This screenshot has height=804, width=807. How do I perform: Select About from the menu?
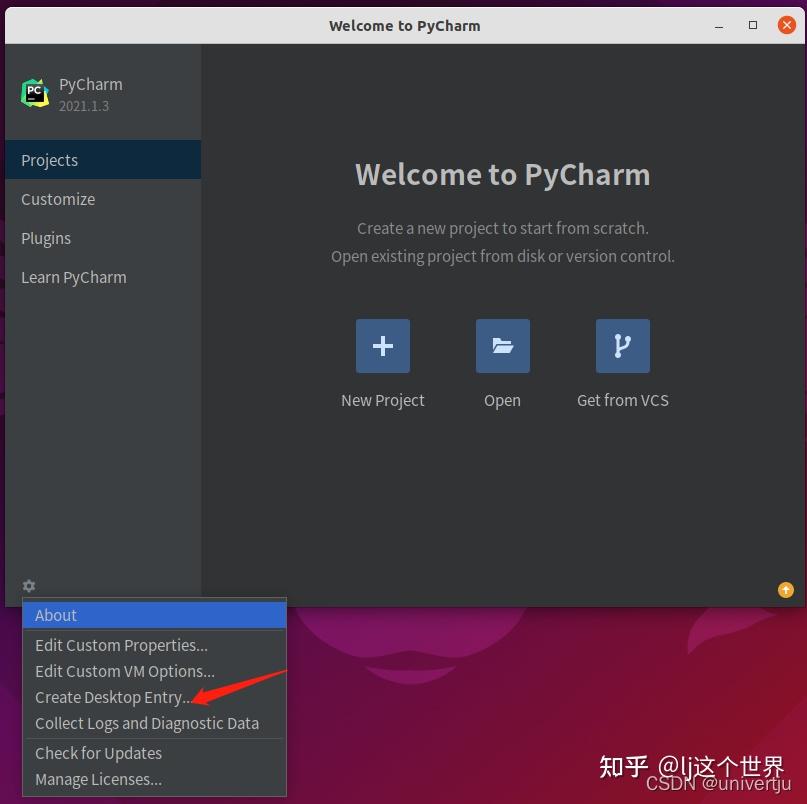pos(56,615)
